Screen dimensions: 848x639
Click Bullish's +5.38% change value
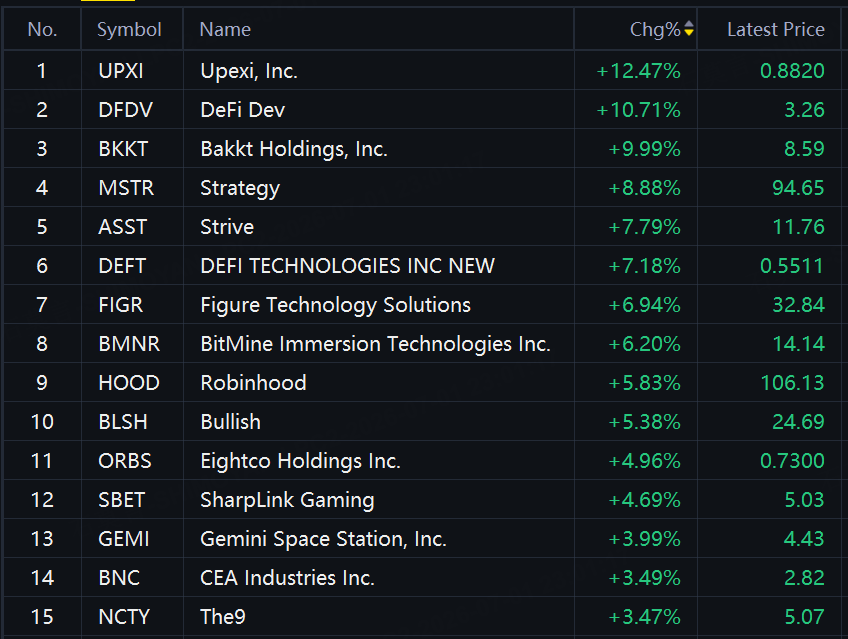(644, 422)
